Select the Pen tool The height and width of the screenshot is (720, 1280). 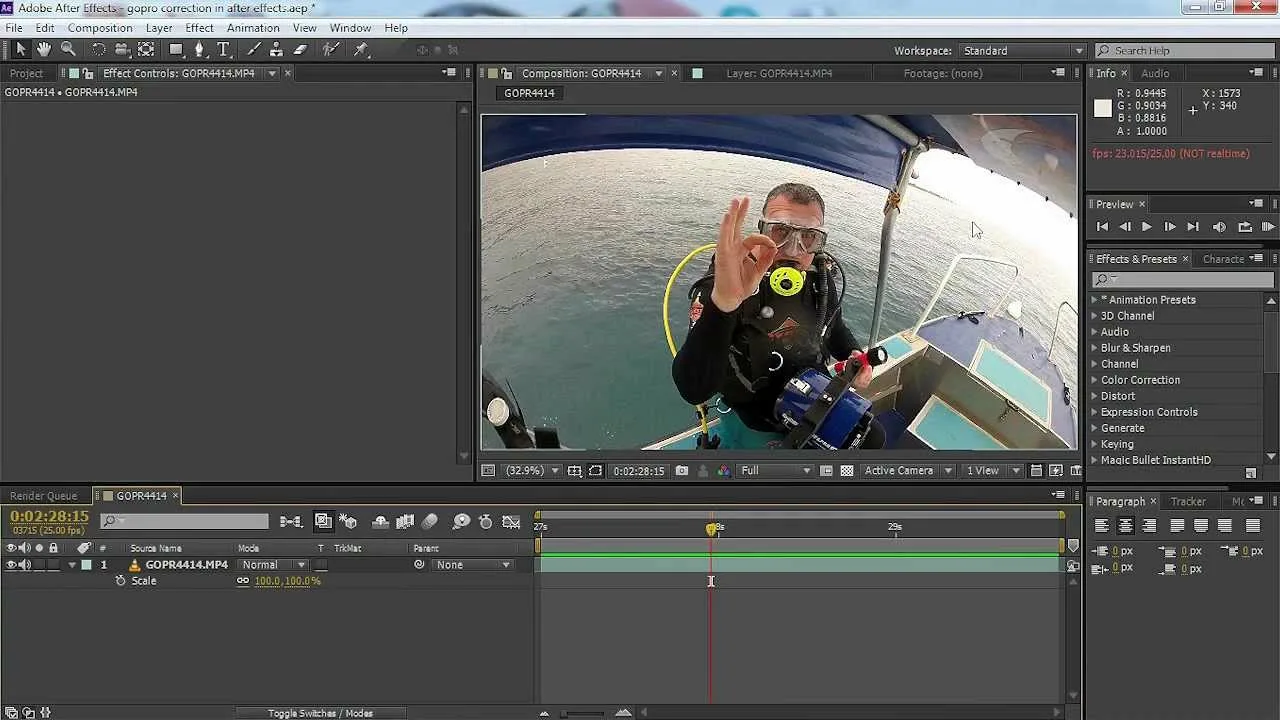200,50
